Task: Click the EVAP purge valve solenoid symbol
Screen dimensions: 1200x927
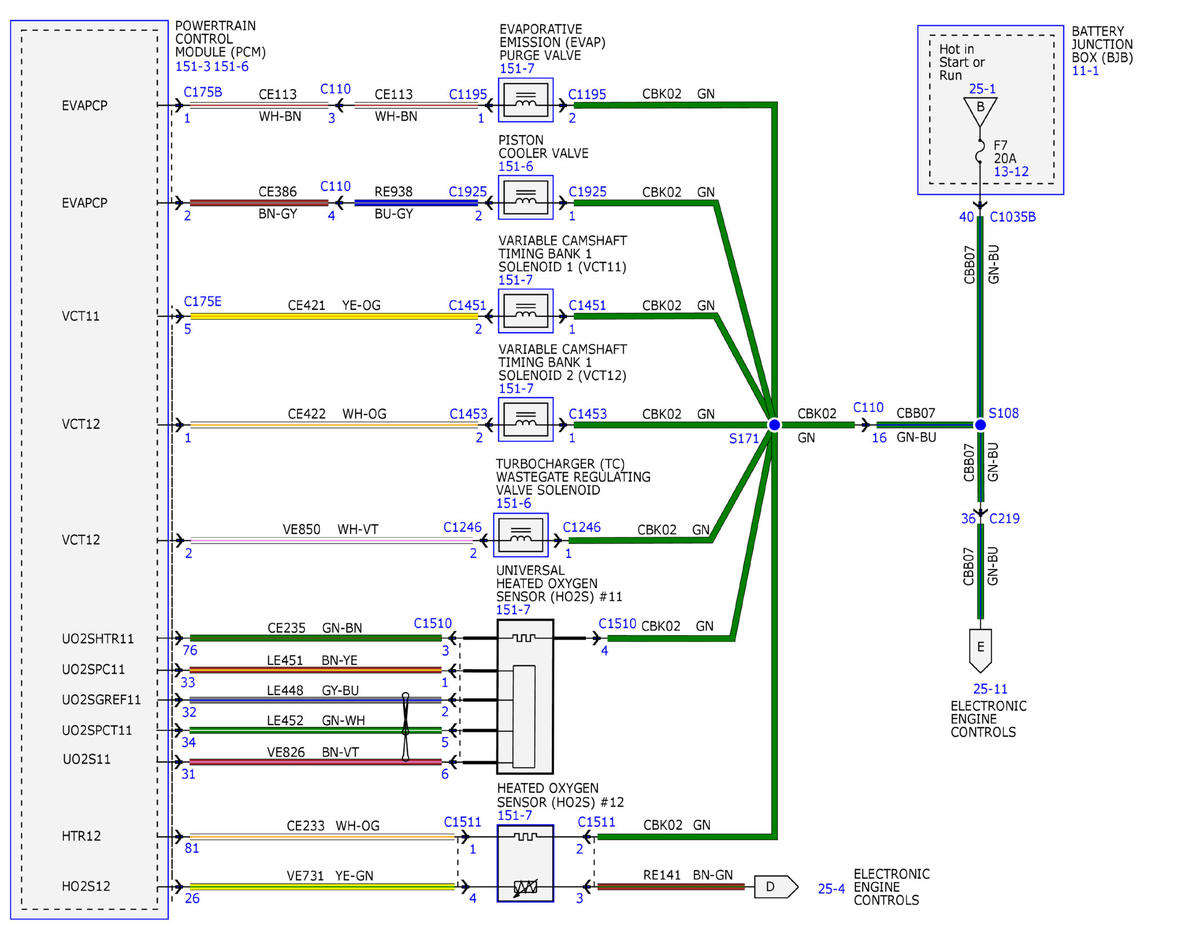Action: tap(525, 101)
